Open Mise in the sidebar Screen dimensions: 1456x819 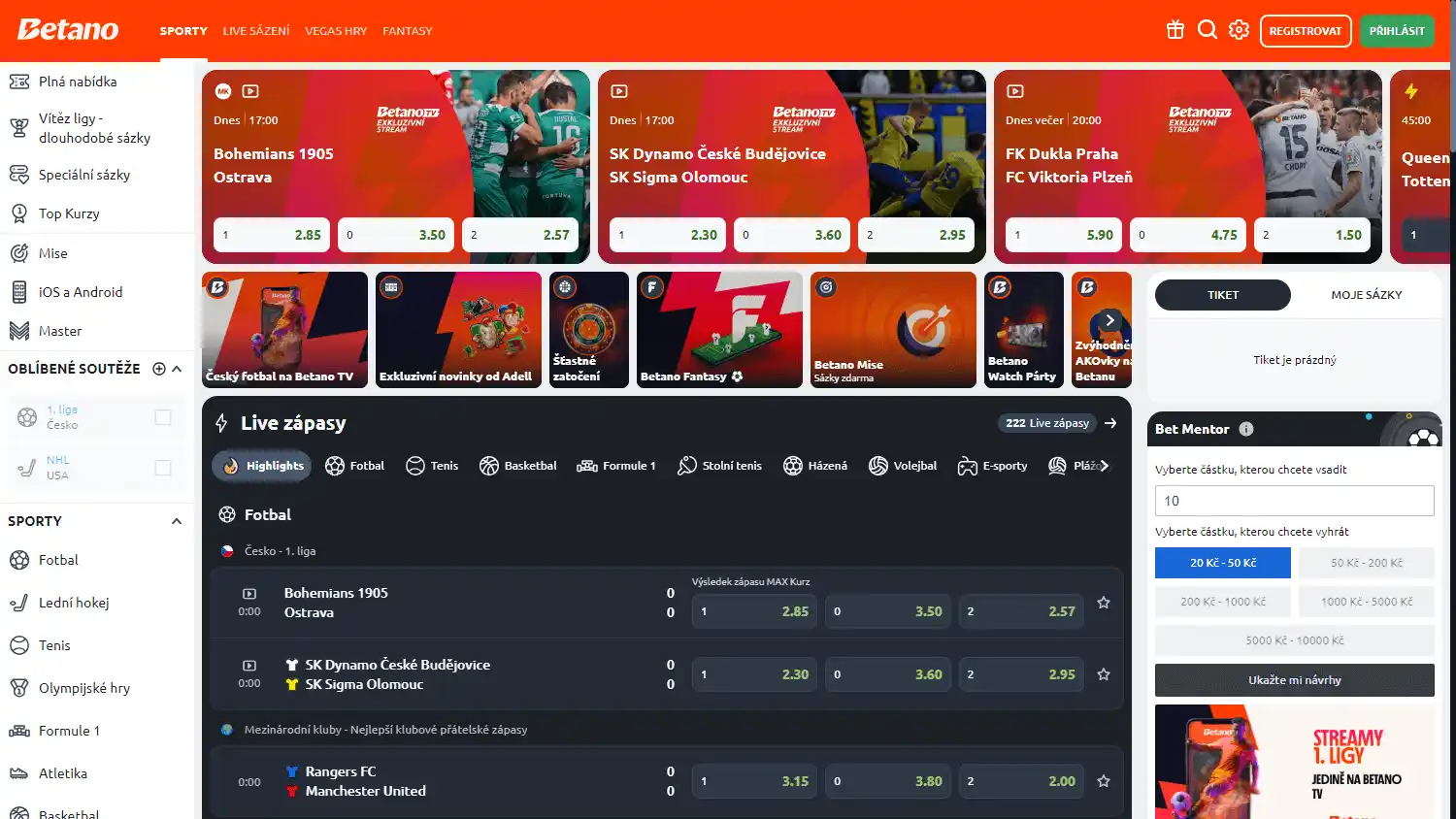(97, 253)
